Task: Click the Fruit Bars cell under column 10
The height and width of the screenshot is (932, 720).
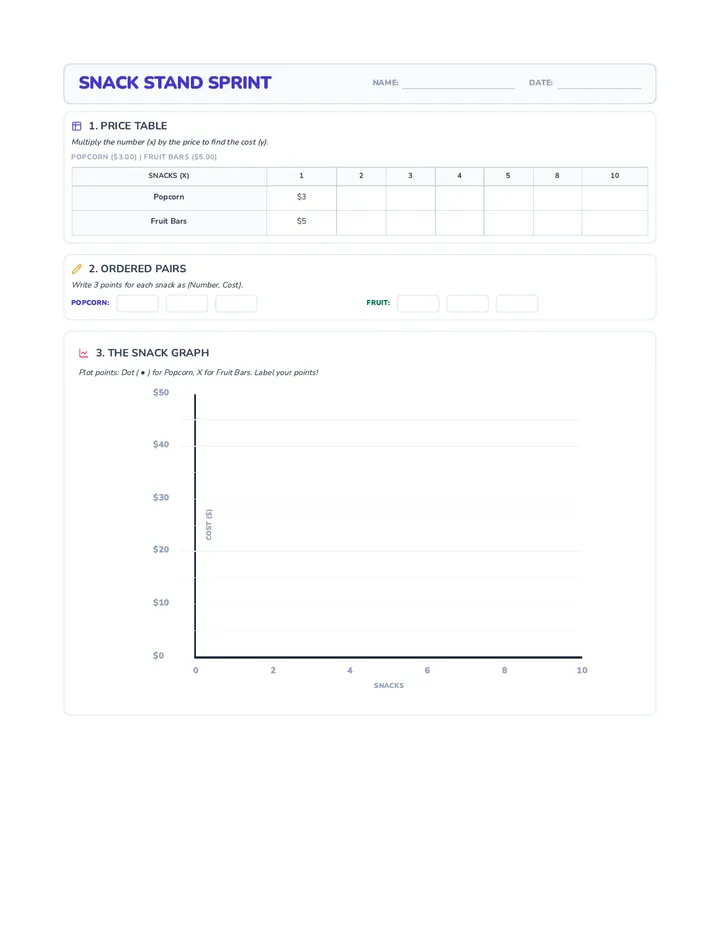Action: 615,223
